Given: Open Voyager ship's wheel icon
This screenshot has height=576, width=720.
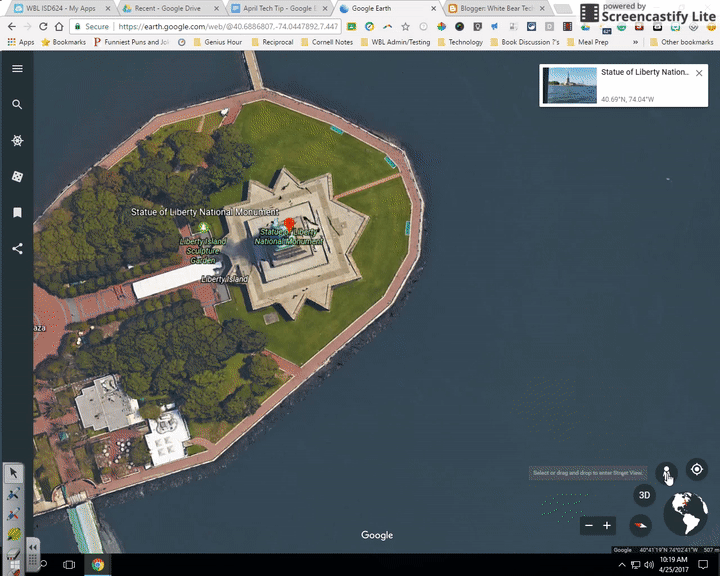Looking at the screenshot, I should [x=17, y=141].
